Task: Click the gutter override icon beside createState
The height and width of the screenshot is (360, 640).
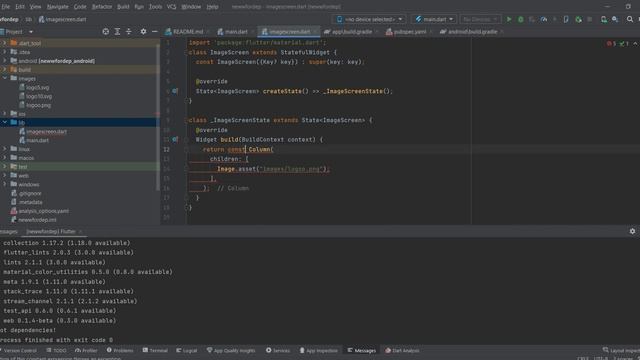Action: 175,91
